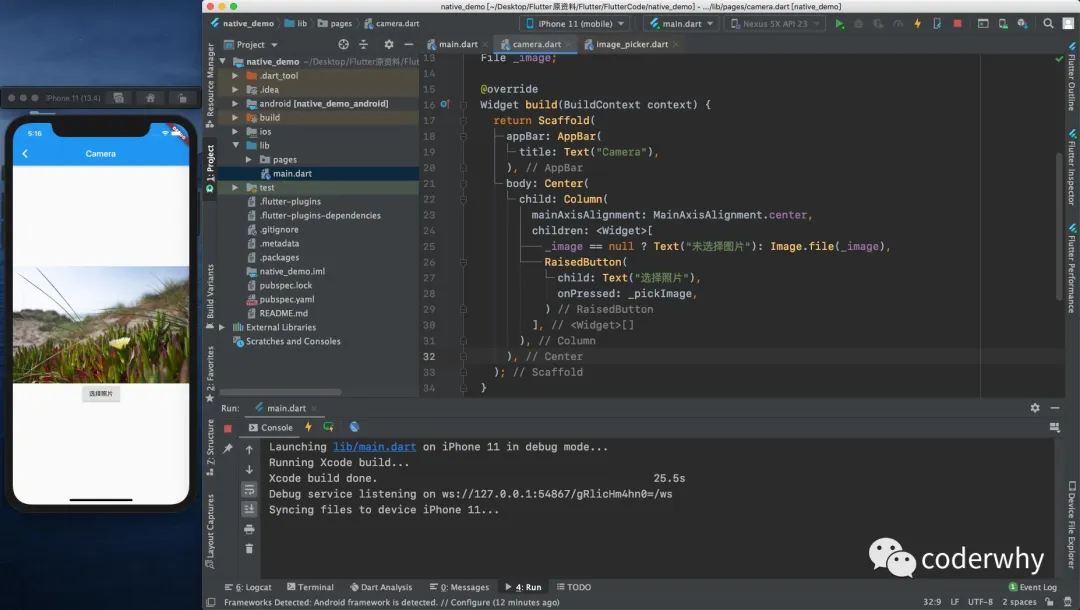Click the lib/main.dart link in console
Viewport: 1080px width, 610px height.
[374, 447]
